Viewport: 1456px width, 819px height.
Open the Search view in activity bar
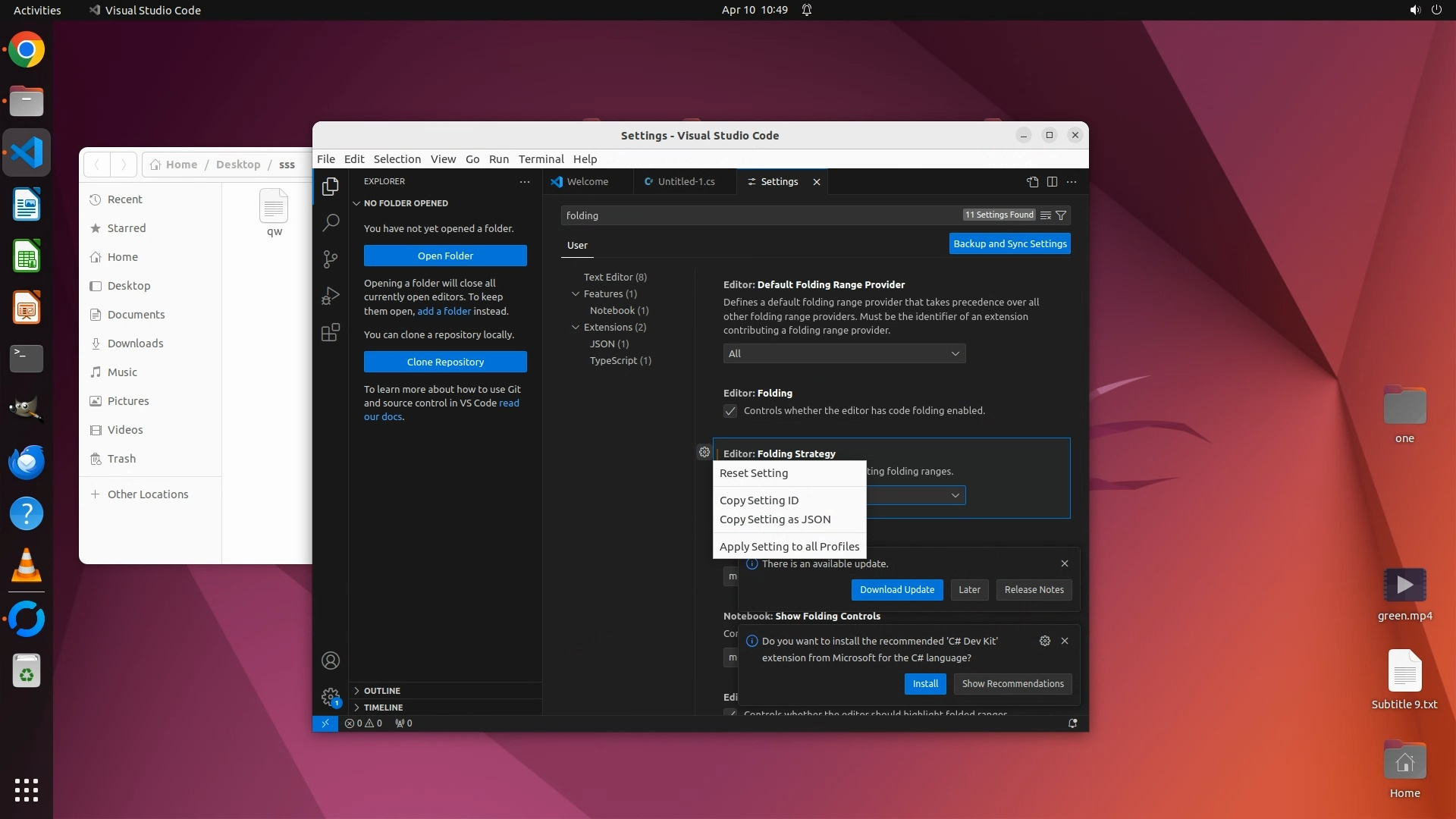click(x=331, y=223)
